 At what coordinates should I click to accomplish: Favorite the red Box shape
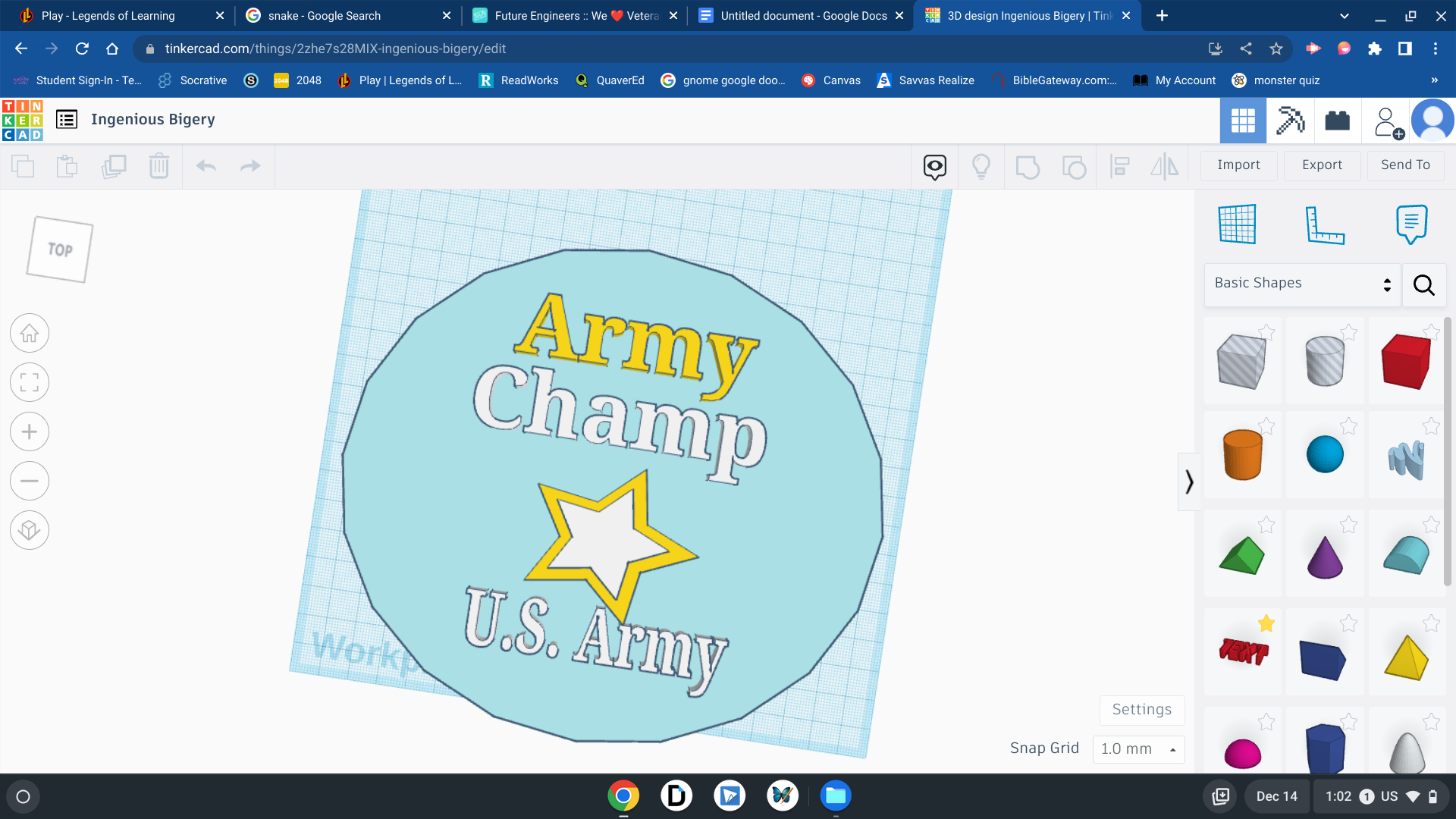pos(1431,331)
